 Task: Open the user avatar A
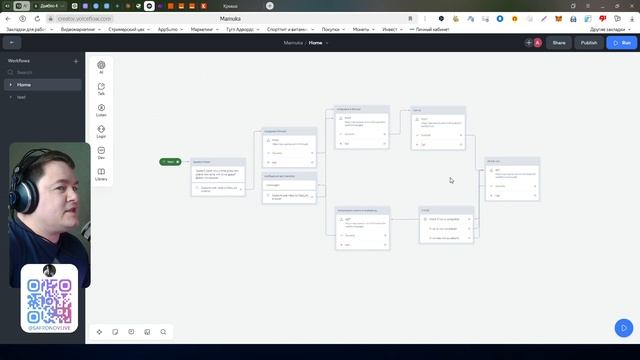click(538, 42)
